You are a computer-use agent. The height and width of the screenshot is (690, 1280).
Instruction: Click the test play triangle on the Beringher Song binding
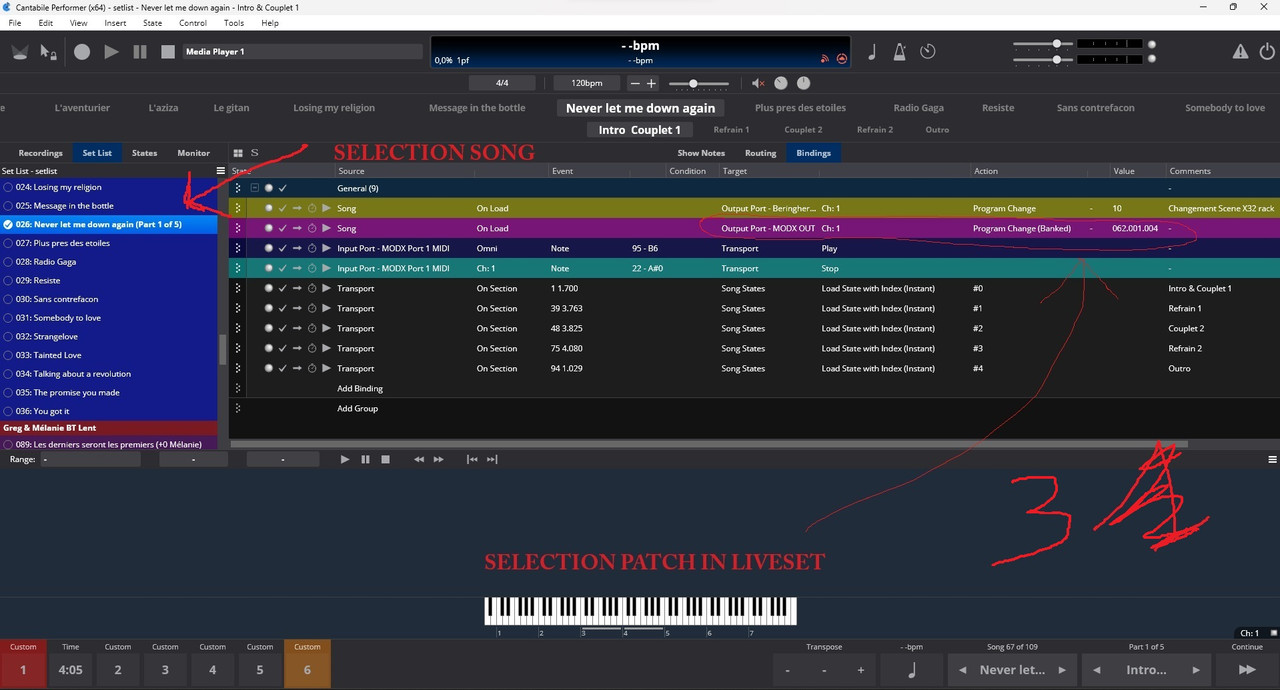point(326,208)
